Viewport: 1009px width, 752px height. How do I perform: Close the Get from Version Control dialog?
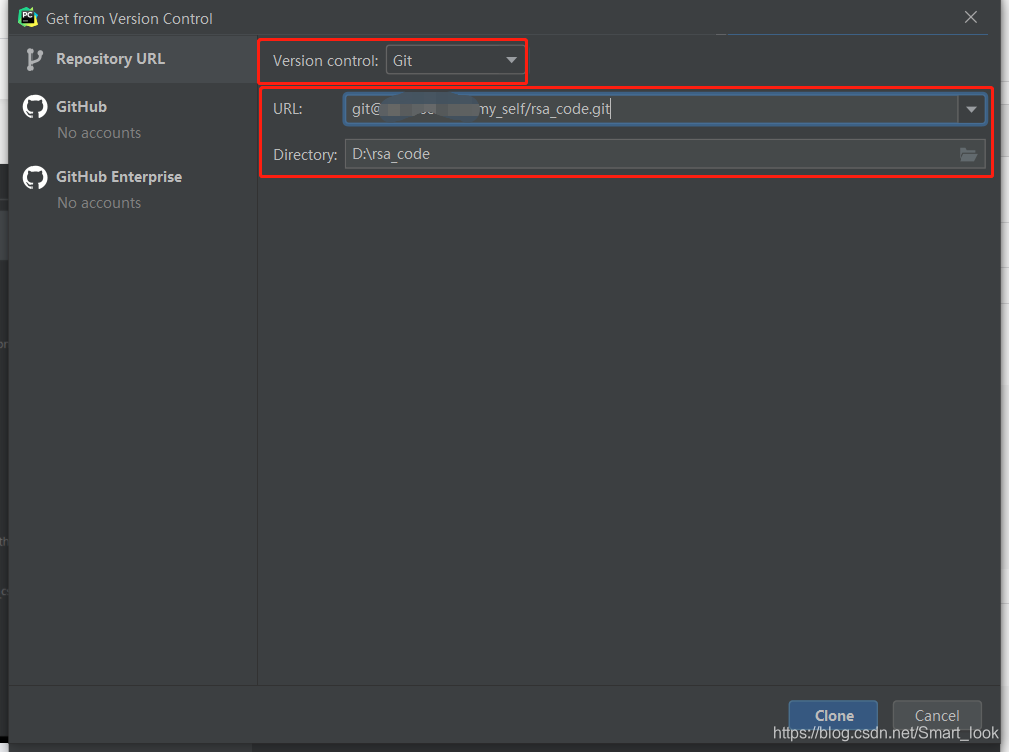tap(970, 17)
